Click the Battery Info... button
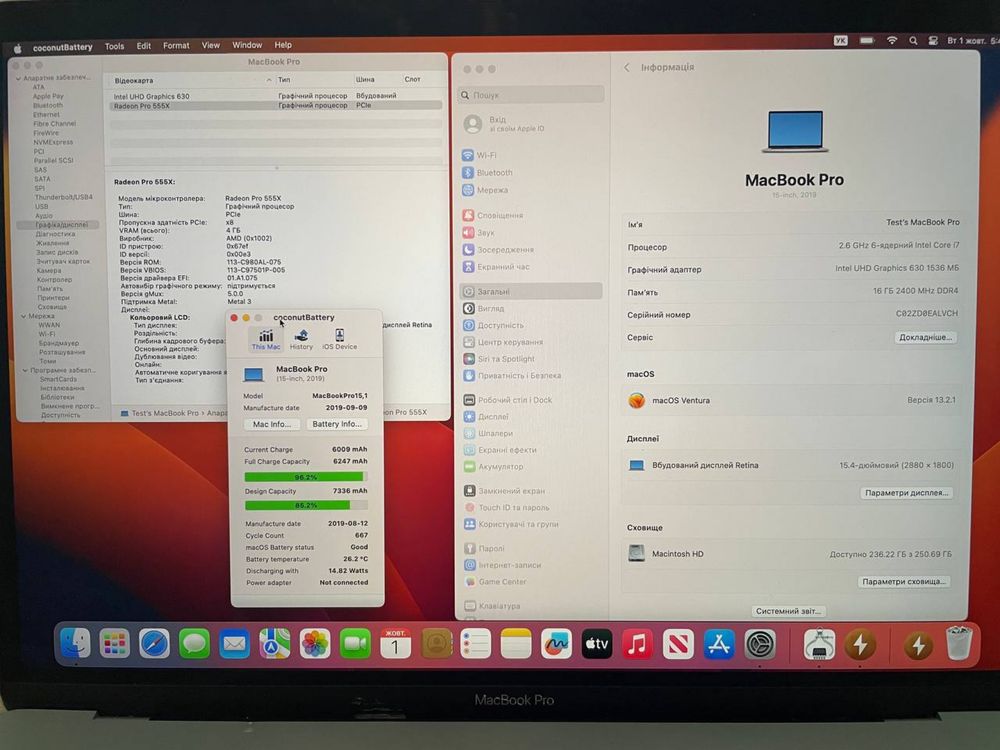The height and width of the screenshot is (750, 1000). [x=337, y=424]
